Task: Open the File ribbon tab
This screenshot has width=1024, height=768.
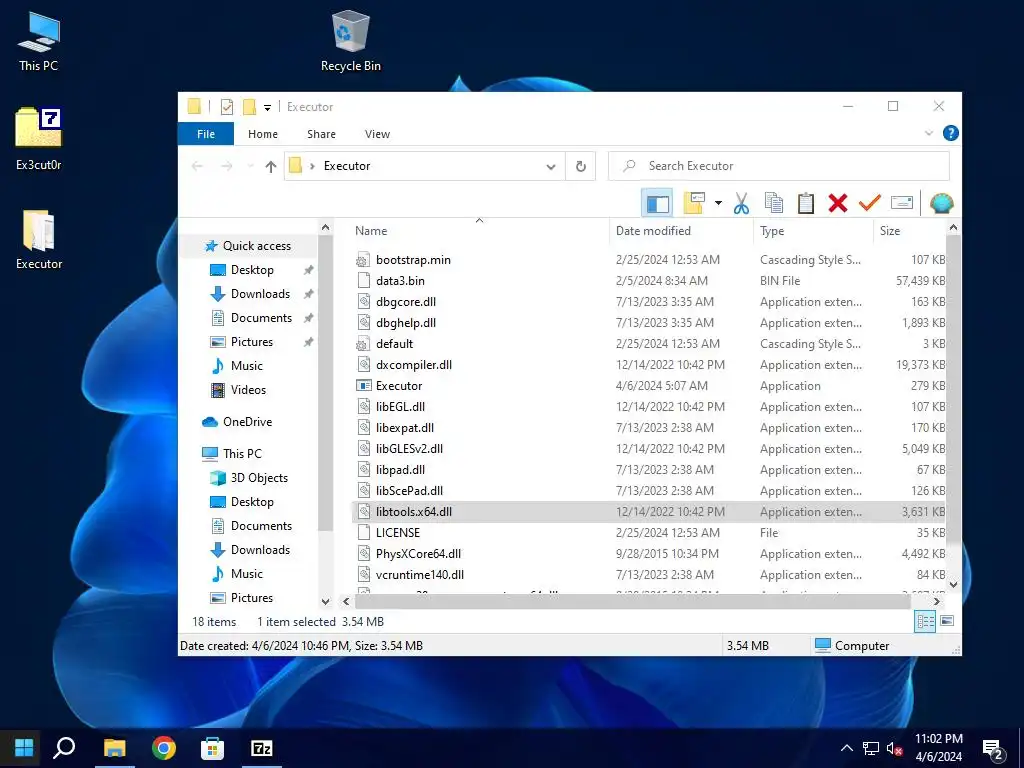Action: (x=206, y=134)
